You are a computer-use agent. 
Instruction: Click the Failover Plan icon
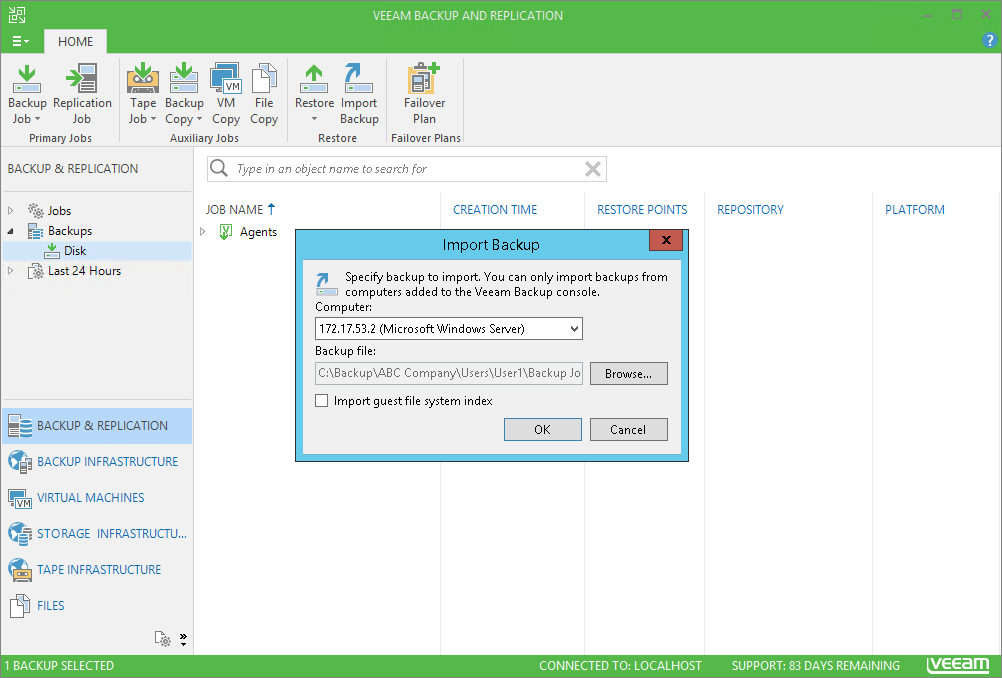pos(424,78)
